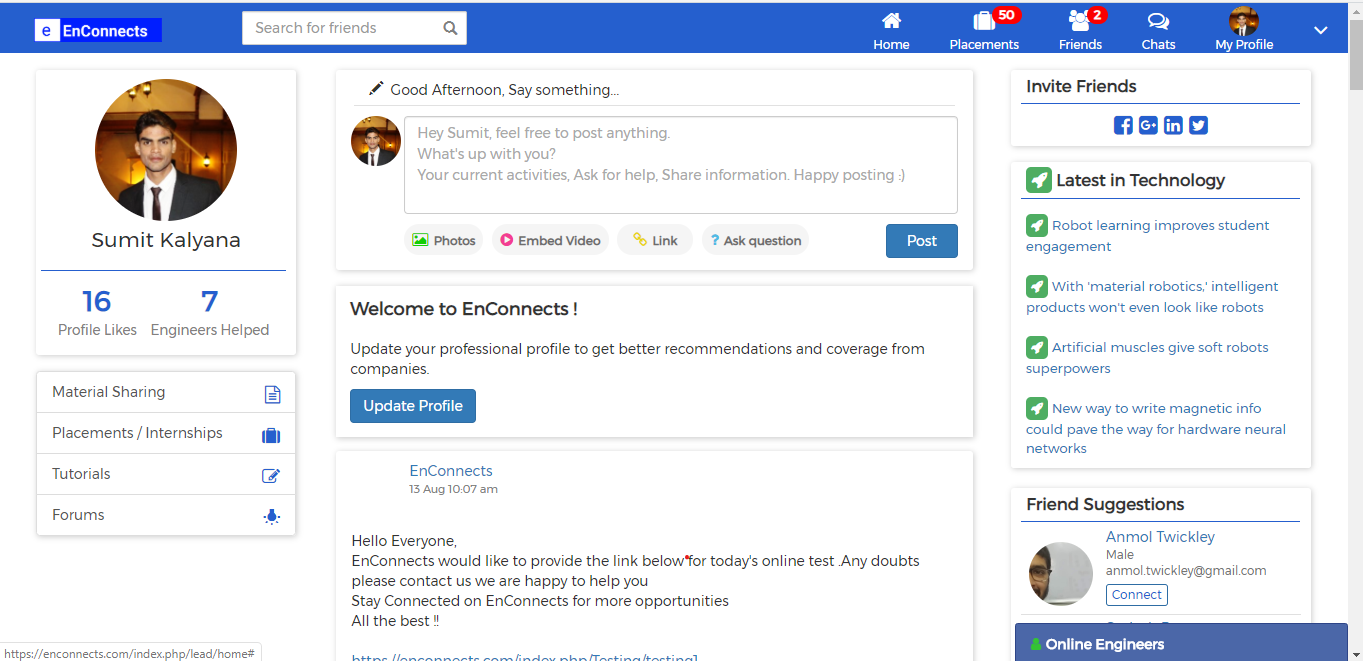Click rocket icon beside Robot learning article
Viewport: 1363px width, 661px height.
coord(1036,226)
